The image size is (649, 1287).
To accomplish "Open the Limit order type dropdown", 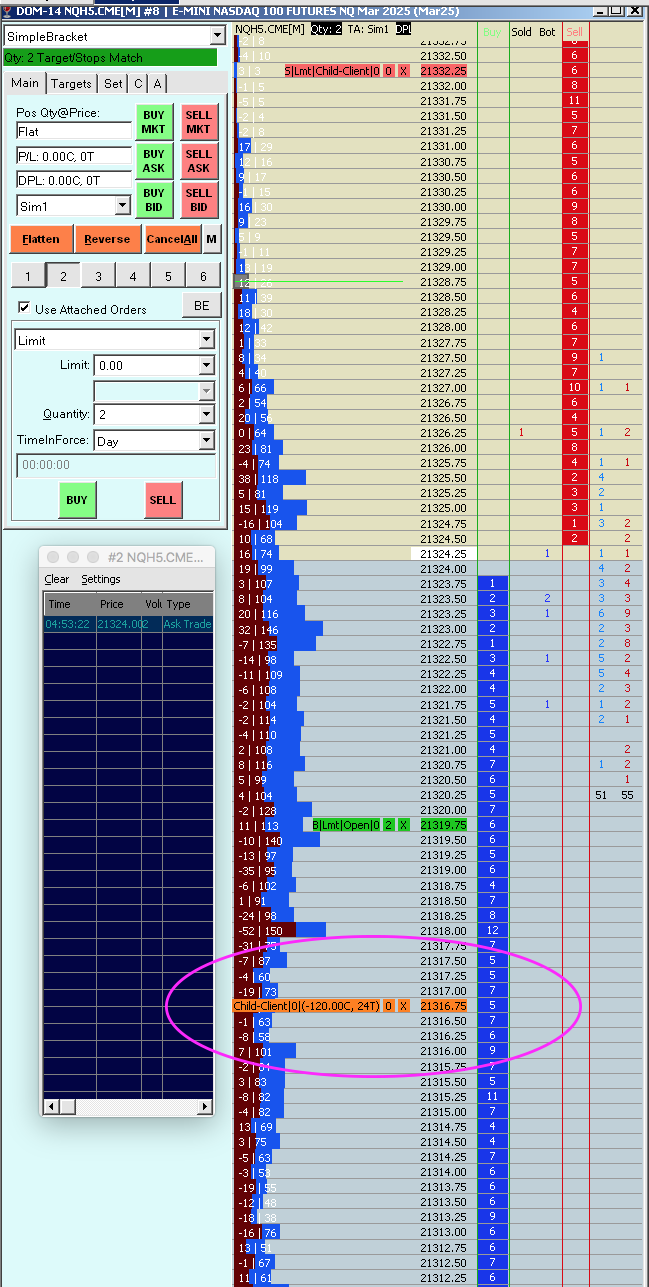I will point(206,341).
